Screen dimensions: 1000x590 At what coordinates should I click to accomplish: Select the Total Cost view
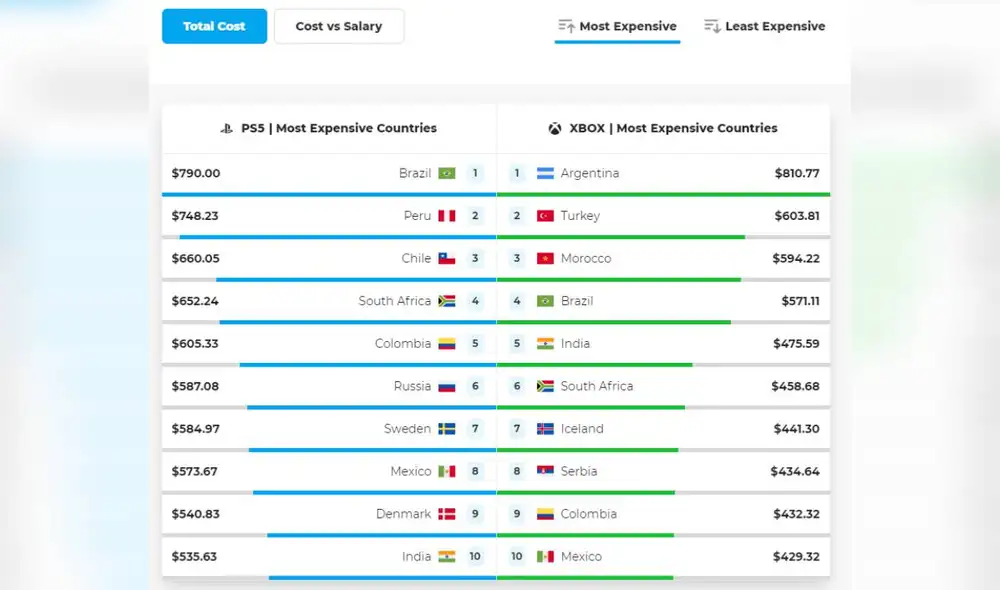click(x=214, y=27)
